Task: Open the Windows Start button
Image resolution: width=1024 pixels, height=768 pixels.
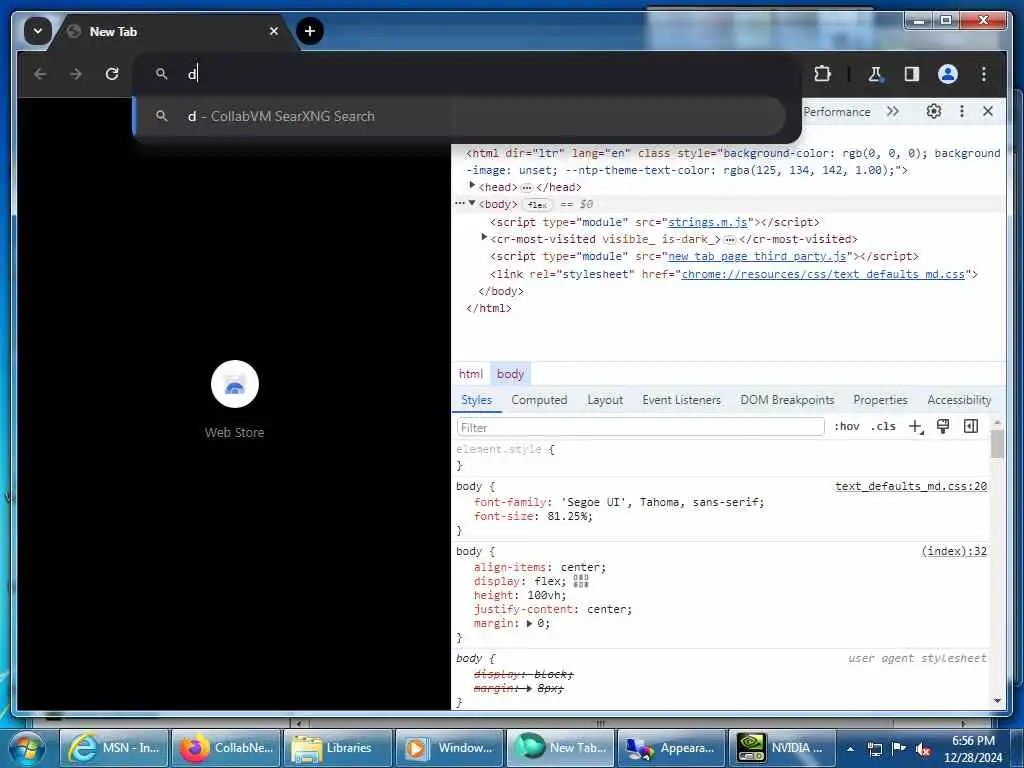Action: click(x=27, y=748)
